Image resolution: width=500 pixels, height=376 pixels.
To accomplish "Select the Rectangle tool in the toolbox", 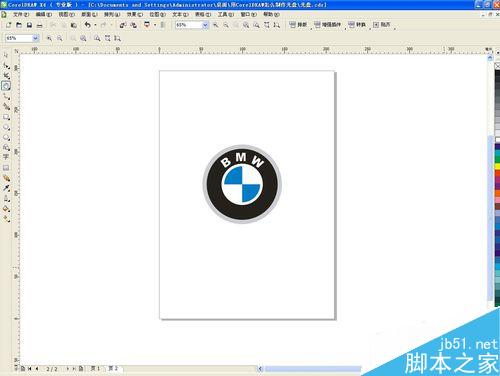I will pos(6,117).
